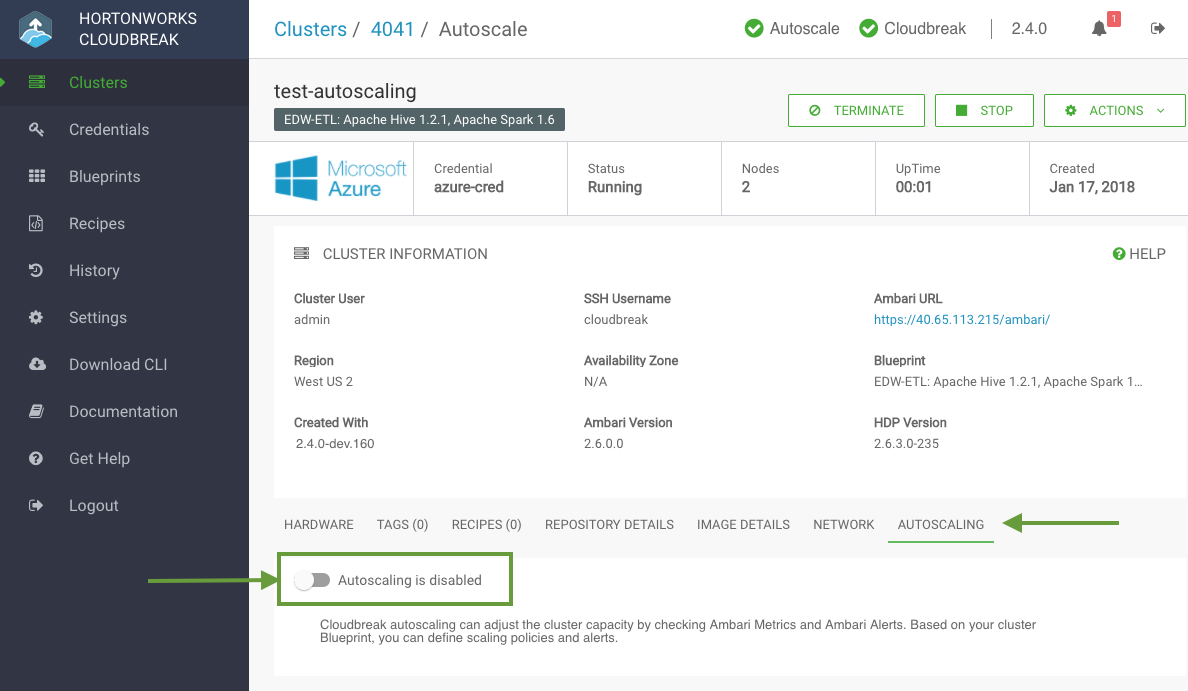Open the 4041 breadcrumb link
Image resolution: width=1188 pixels, height=691 pixels.
pos(392,30)
